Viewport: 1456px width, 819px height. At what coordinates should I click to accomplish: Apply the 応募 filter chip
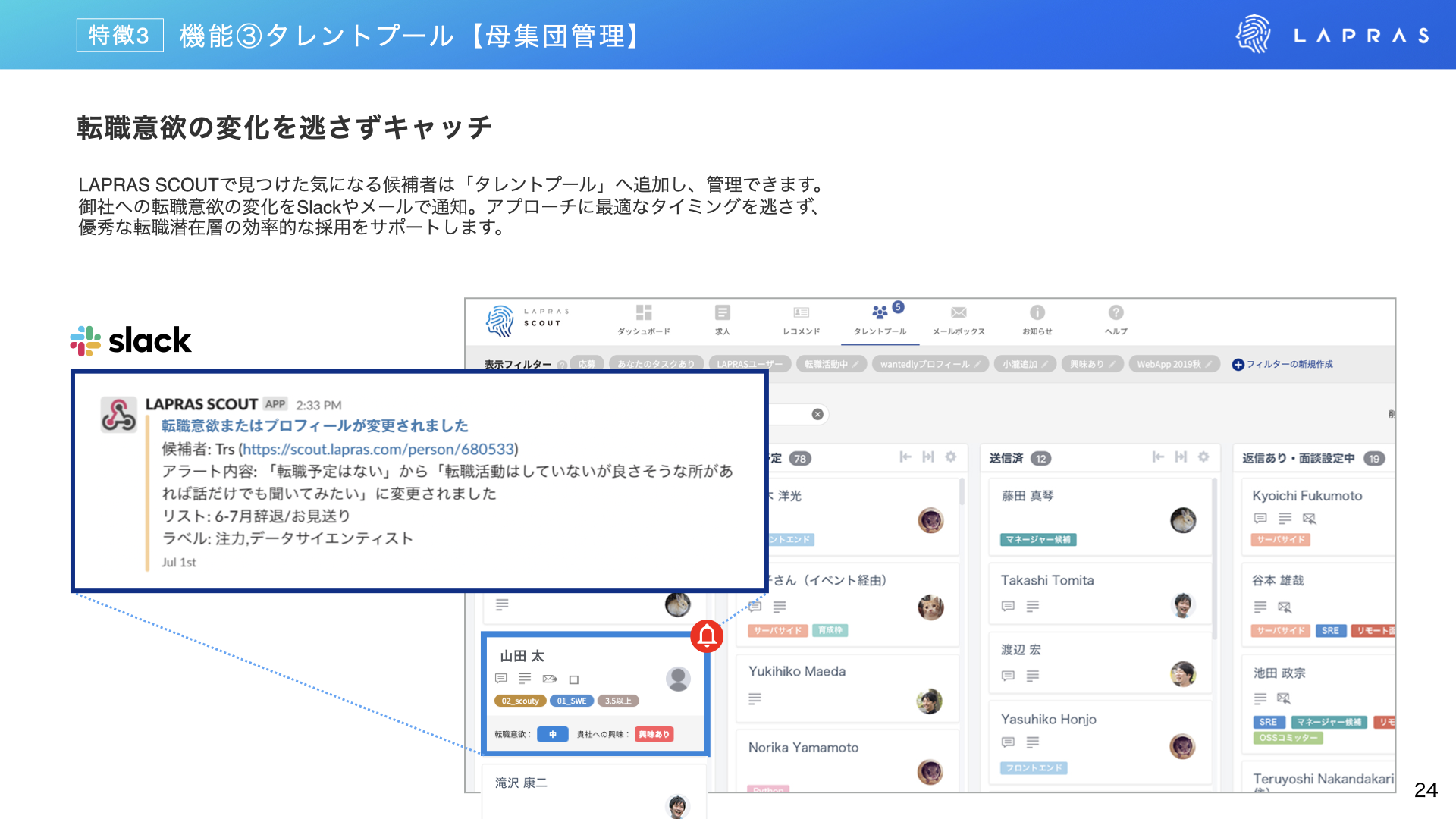point(587,364)
